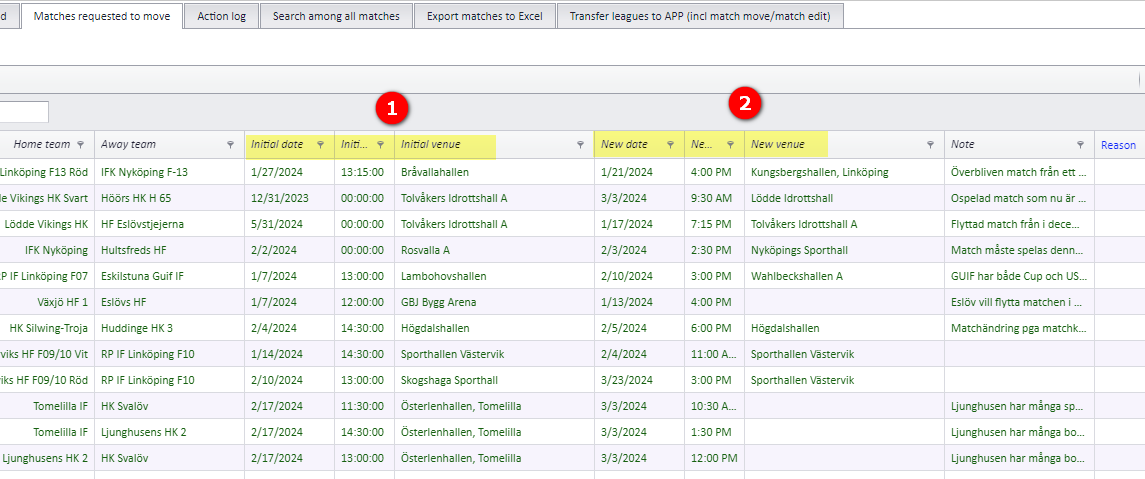This screenshot has height=479, width=1145.
Task: Select IFK Nyköping F-13 away team cell
Action: [169, 172]
